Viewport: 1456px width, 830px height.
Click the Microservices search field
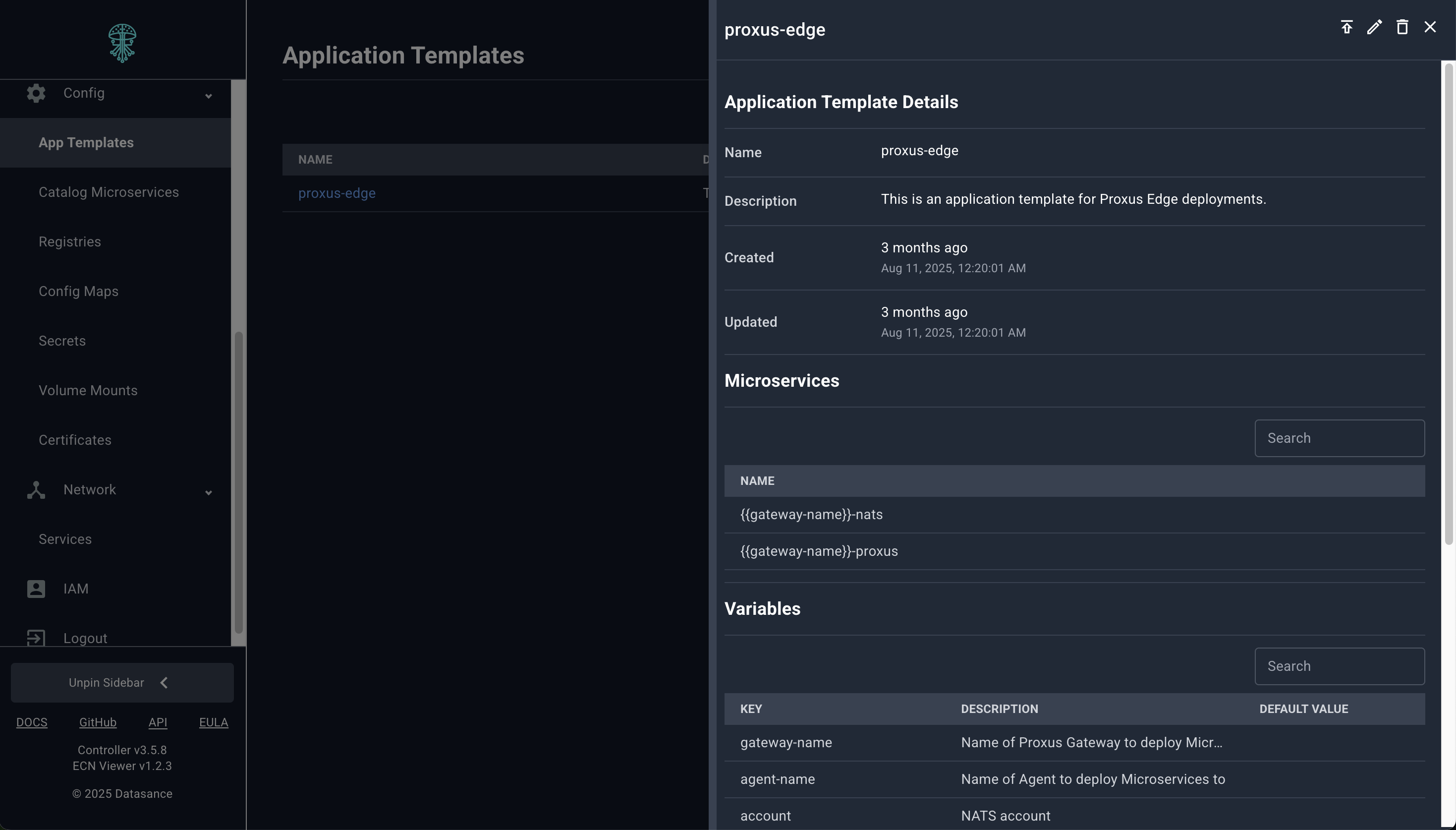pyautogui.click(x=1339, y=438)
